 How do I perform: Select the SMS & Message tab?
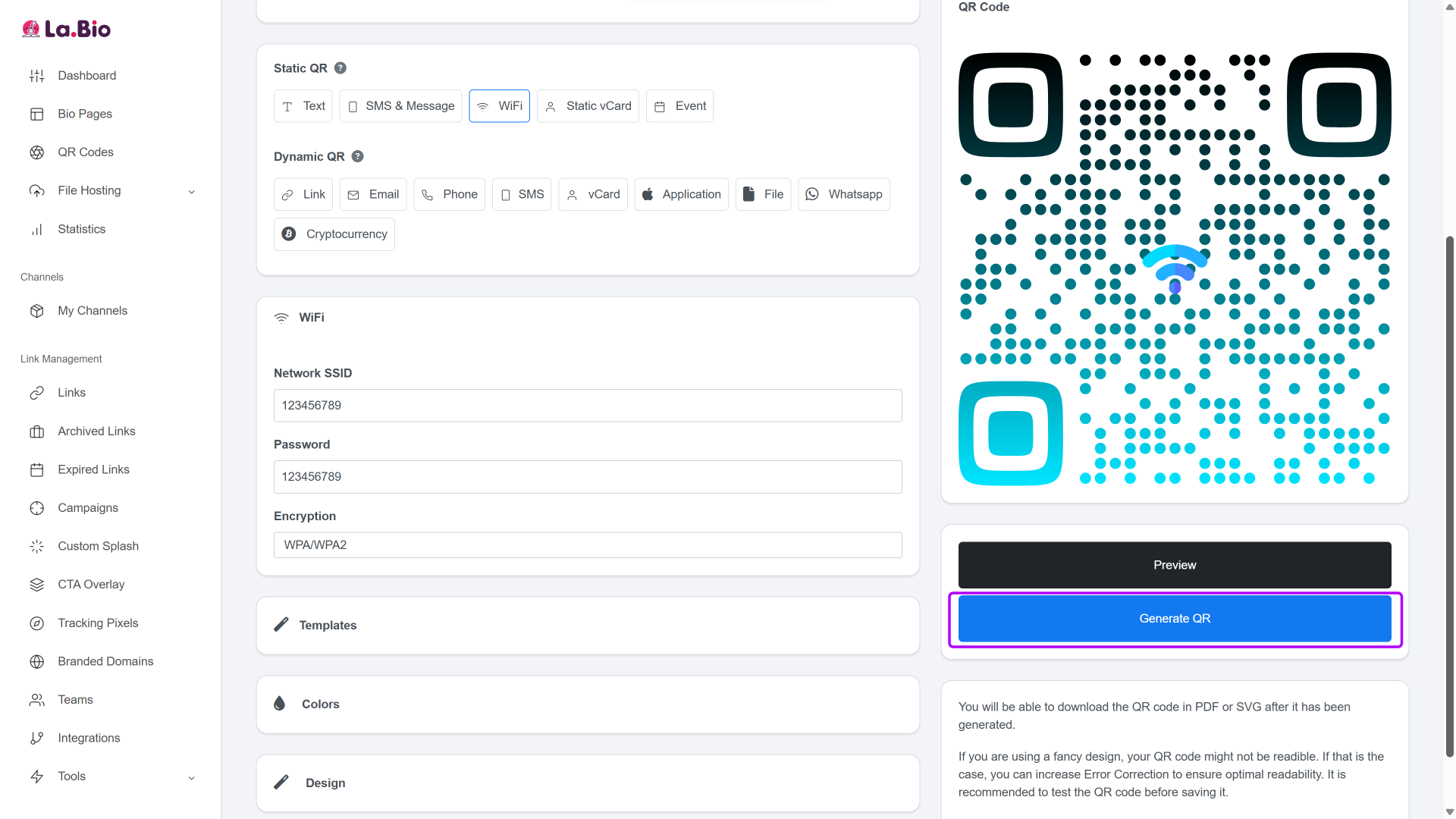pos(400,106)
